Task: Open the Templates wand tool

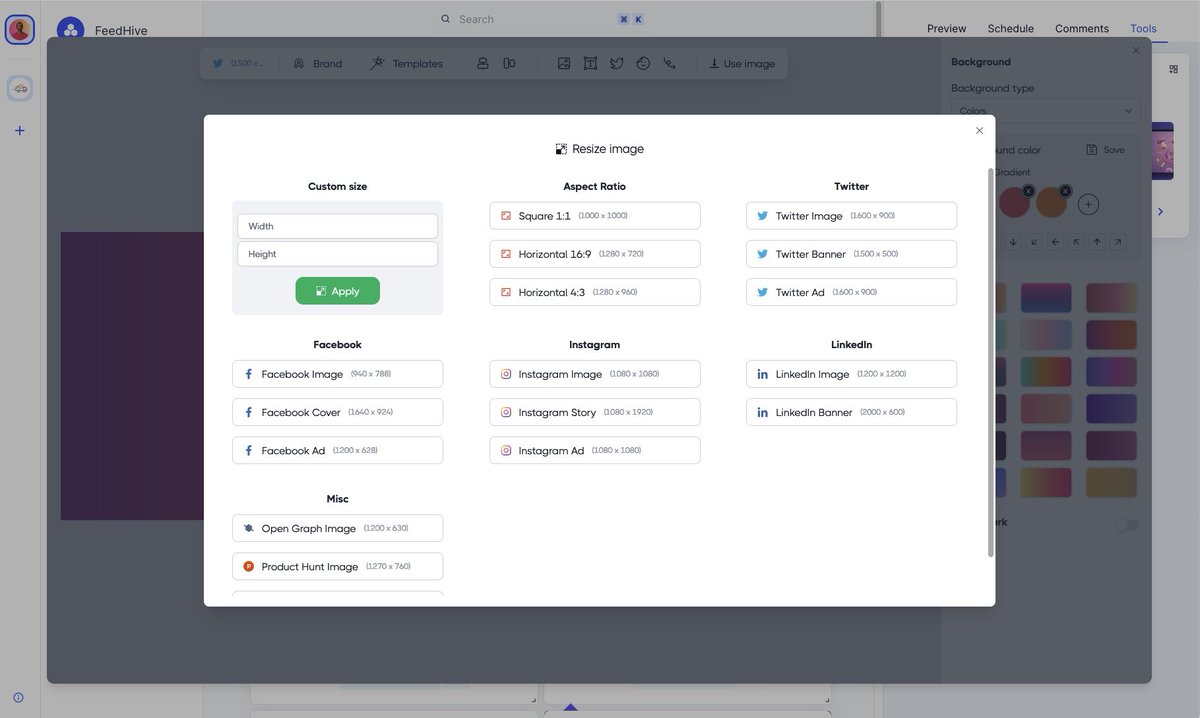Action: [406, 63]
